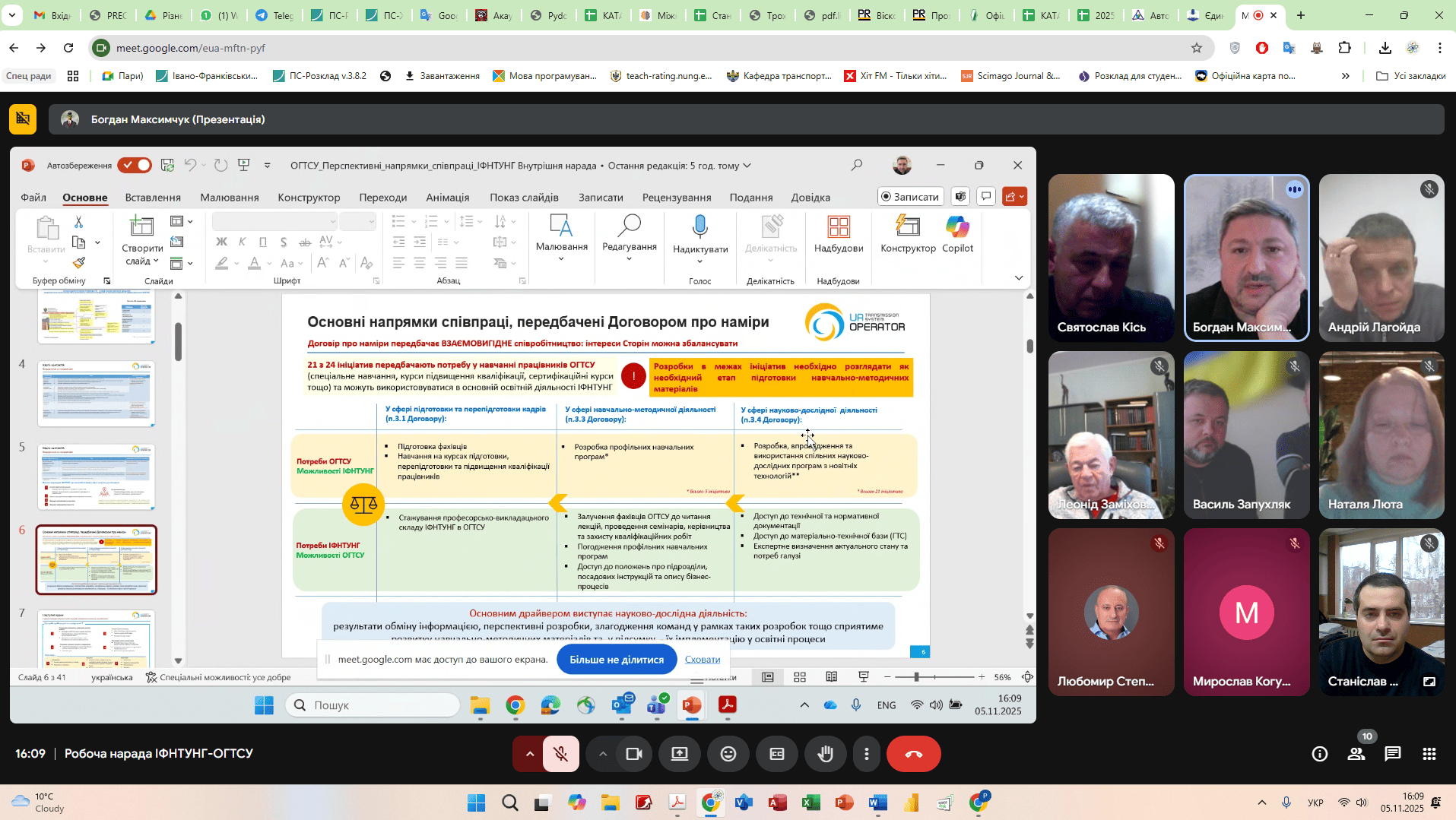Open the chat panel
Image resolution: width=1456 pixels, height=820 pixels.
(1392, 754)
